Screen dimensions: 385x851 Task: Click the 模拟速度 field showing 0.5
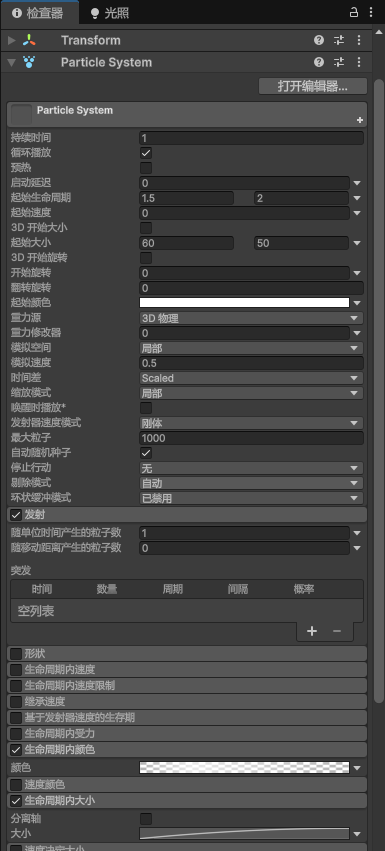coord(251,363)
